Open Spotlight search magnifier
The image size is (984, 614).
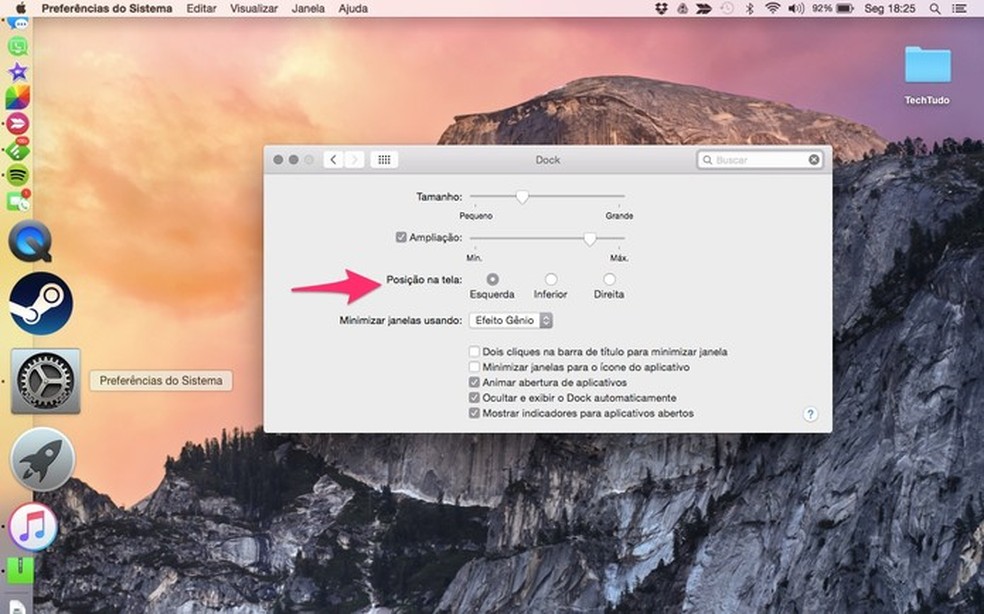pyautogui.click(x=934, y=9)
